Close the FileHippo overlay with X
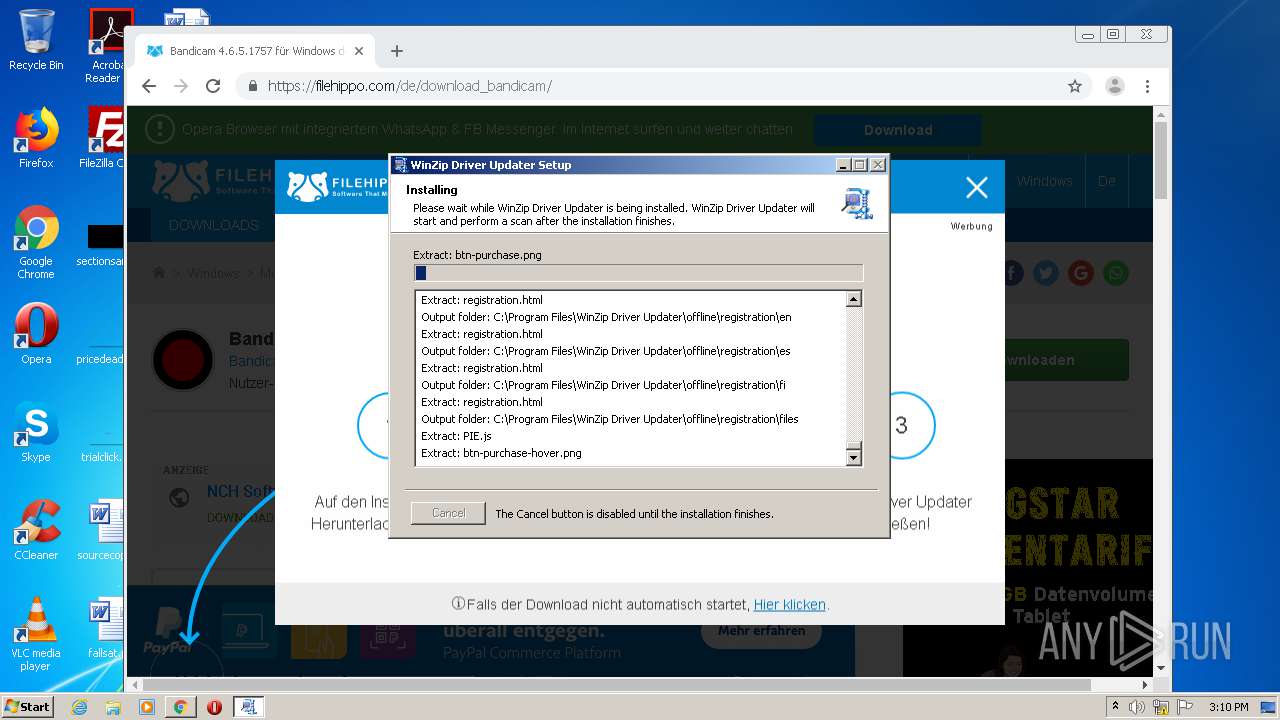This screenshot has height=720, width=1280. 977,187
